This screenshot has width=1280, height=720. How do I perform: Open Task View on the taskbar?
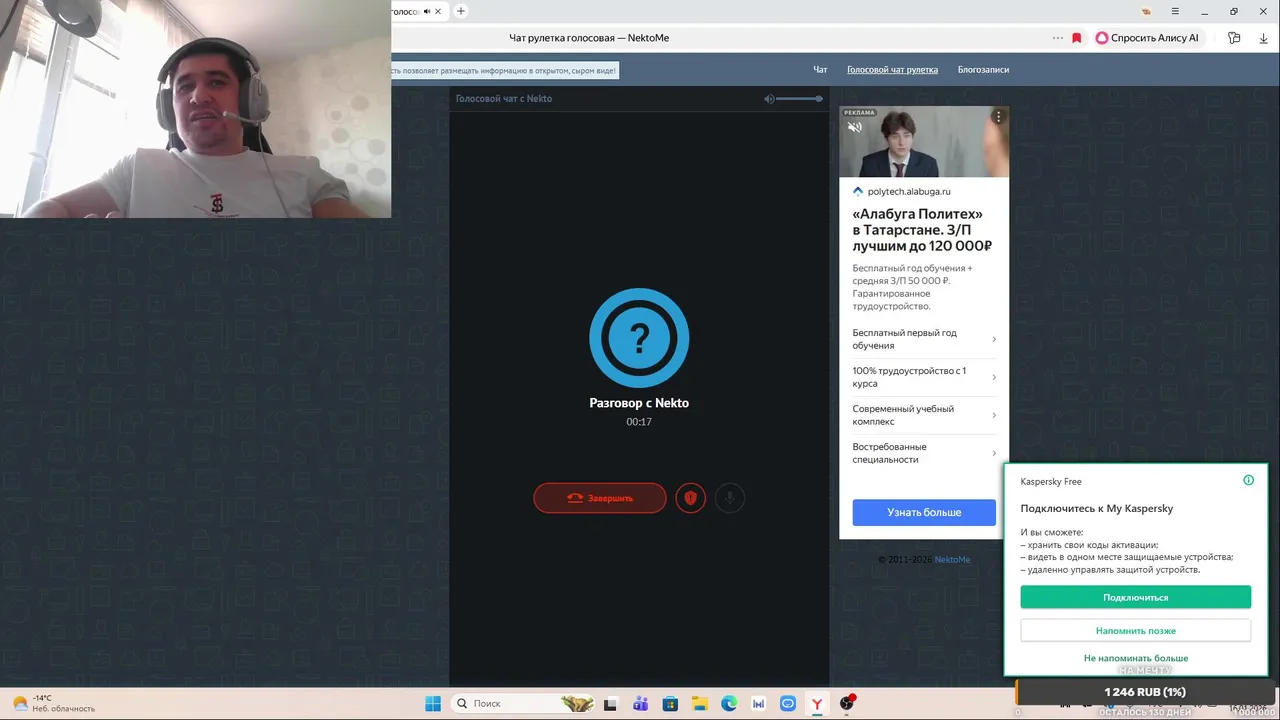(x=611, y=704)
